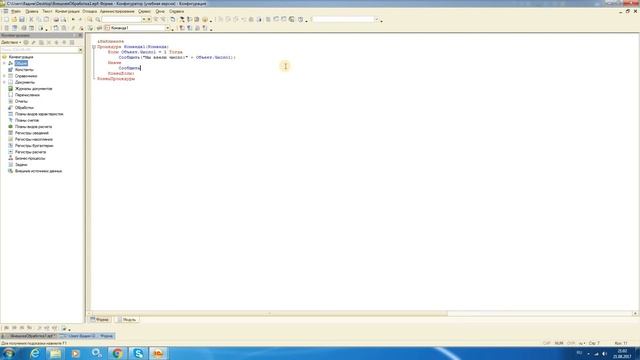This screenshot has width=640, height=360.
Task: Select Планы видов расчета tree item
Action: tap(33, 127)
